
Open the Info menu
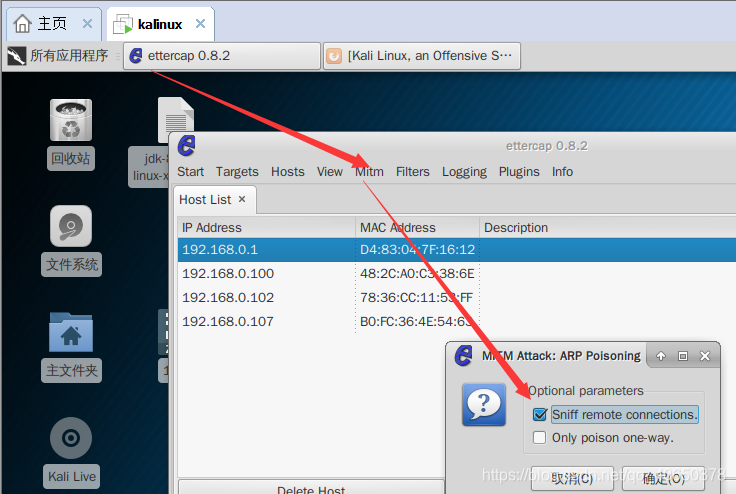[562, 172]
